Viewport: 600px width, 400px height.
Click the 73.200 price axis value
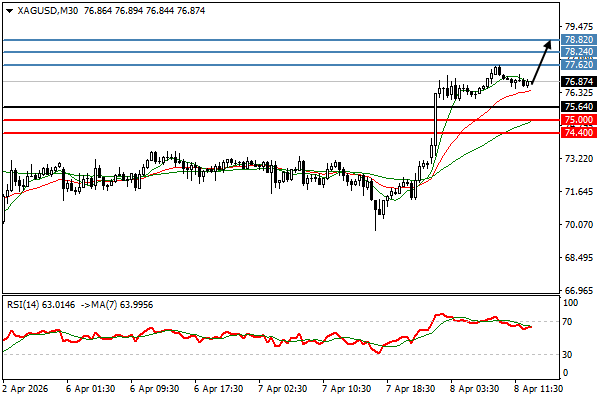[x=578, y=159]
